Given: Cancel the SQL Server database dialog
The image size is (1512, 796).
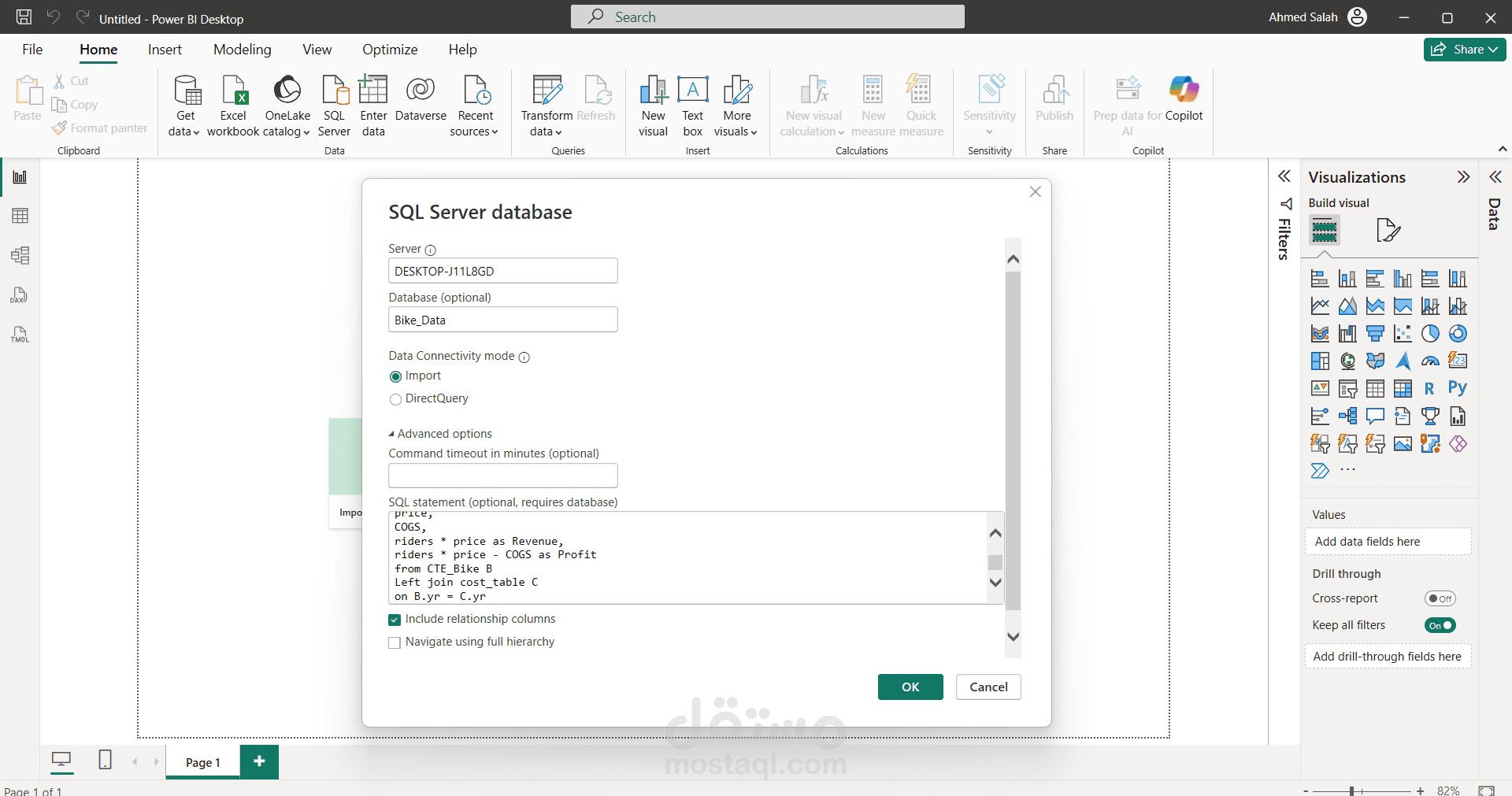Looking at the screenshot, I should (988, 687).
